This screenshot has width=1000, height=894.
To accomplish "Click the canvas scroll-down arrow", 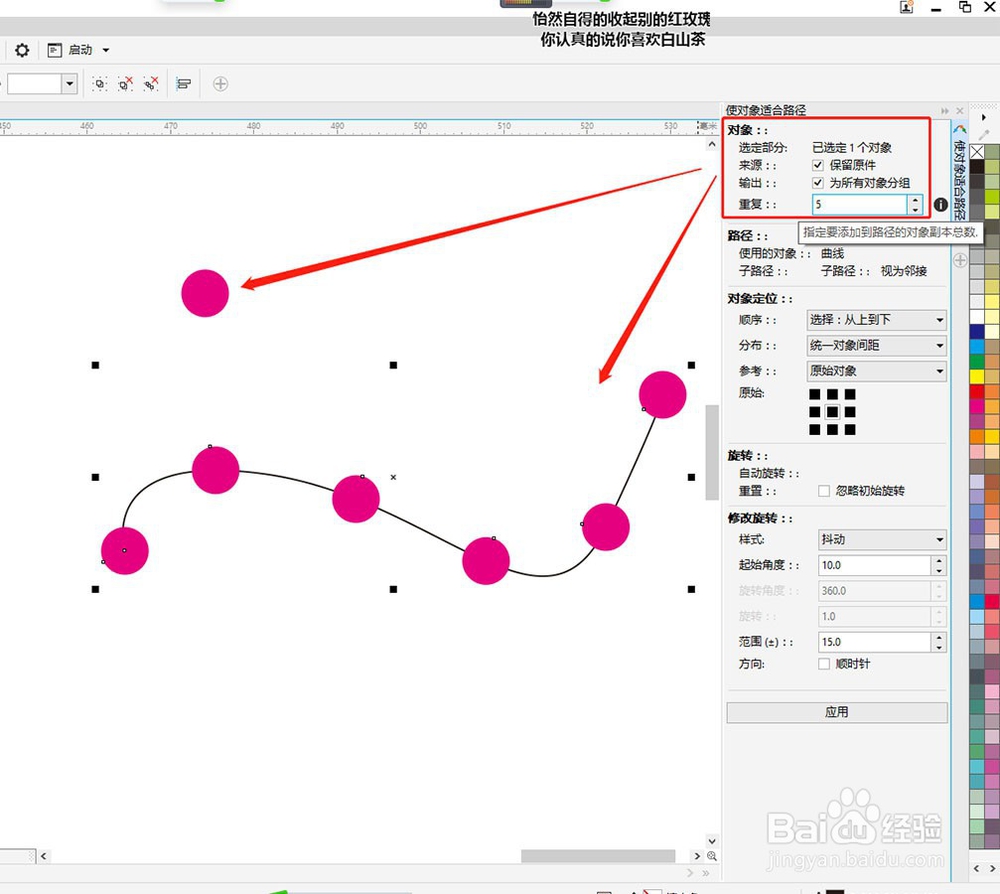I will click(x=712, y=841).
